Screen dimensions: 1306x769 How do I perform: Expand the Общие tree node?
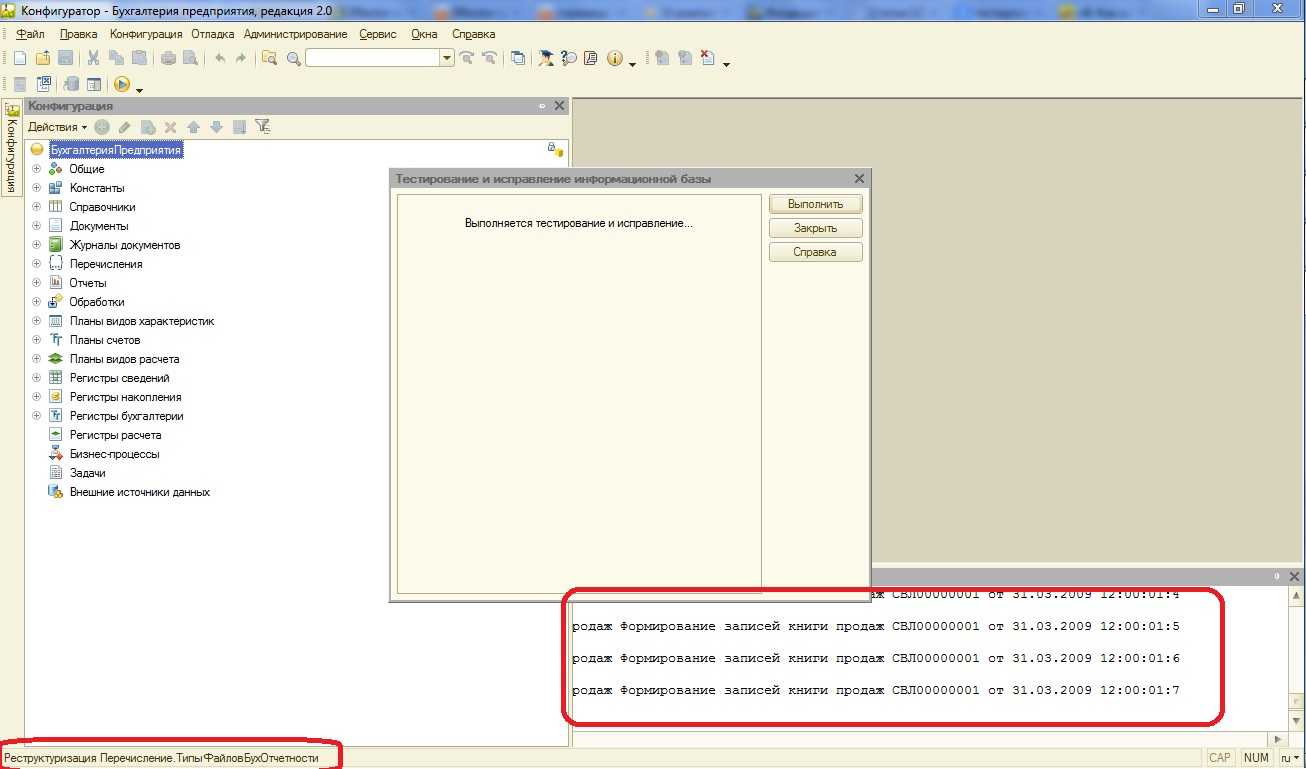click(37, 169)
